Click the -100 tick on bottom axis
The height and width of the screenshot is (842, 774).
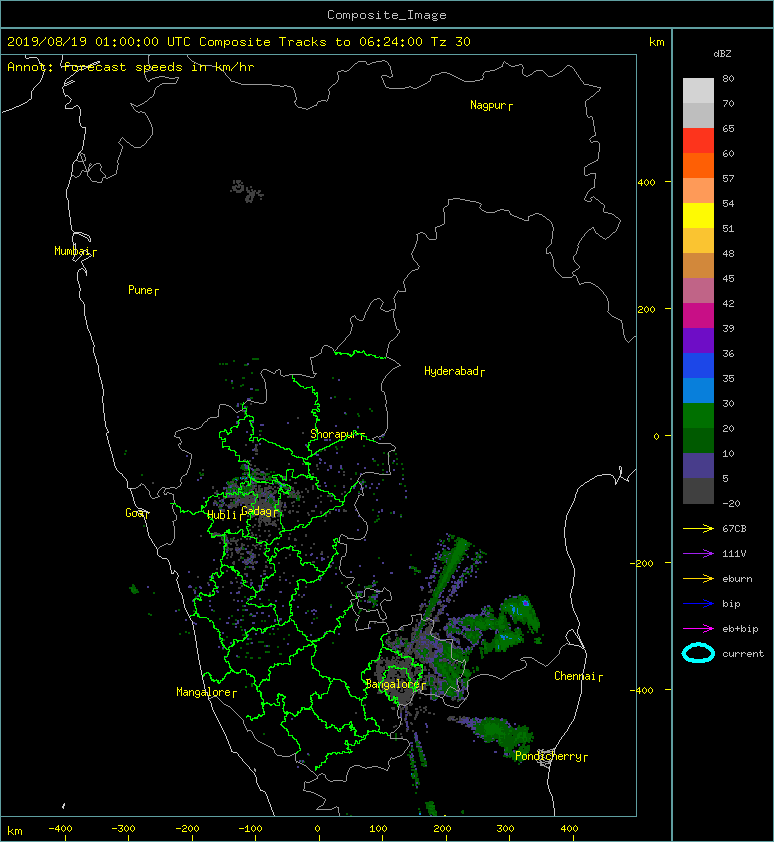tap(251, 829)
